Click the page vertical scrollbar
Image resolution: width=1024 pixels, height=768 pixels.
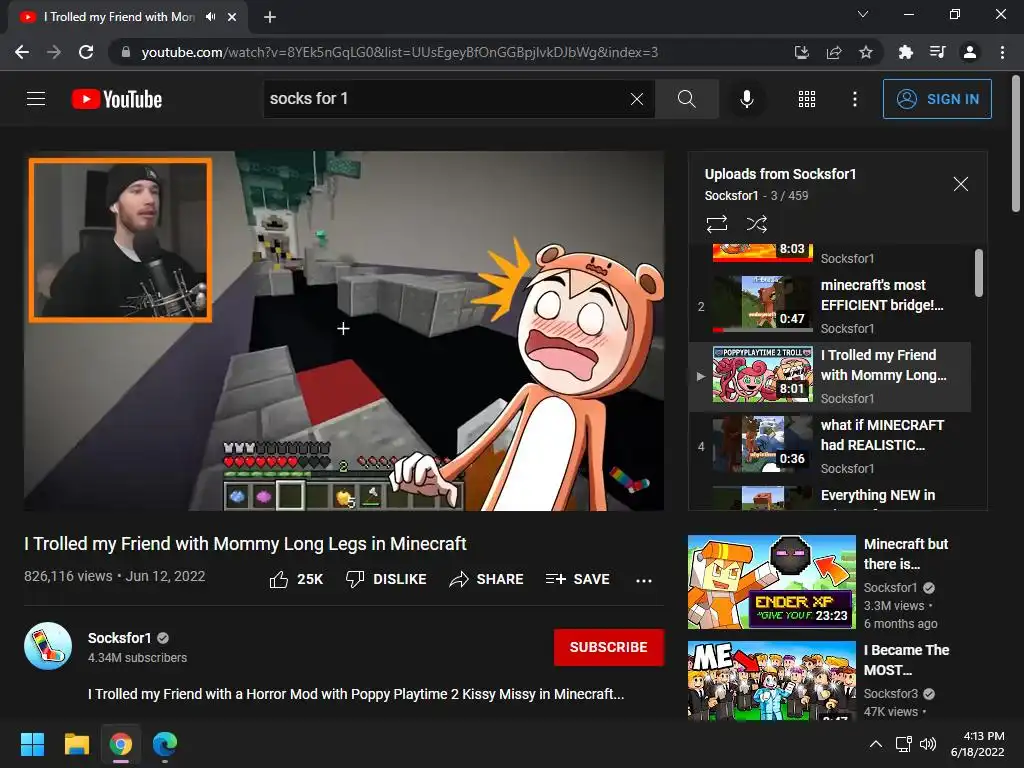tap(1016, 144)
